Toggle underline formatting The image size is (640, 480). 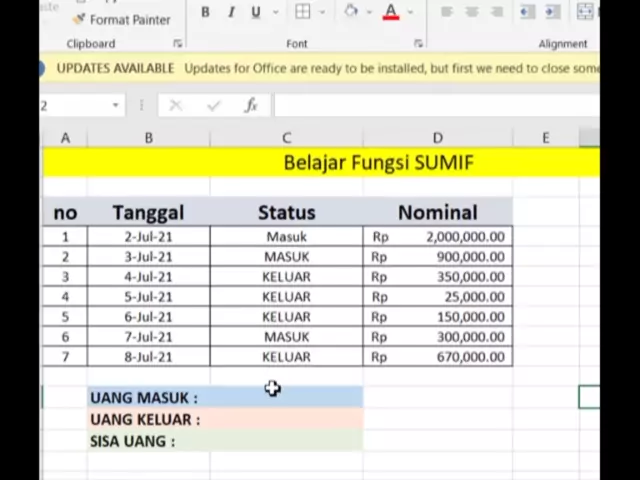click(x=255, y=12)
